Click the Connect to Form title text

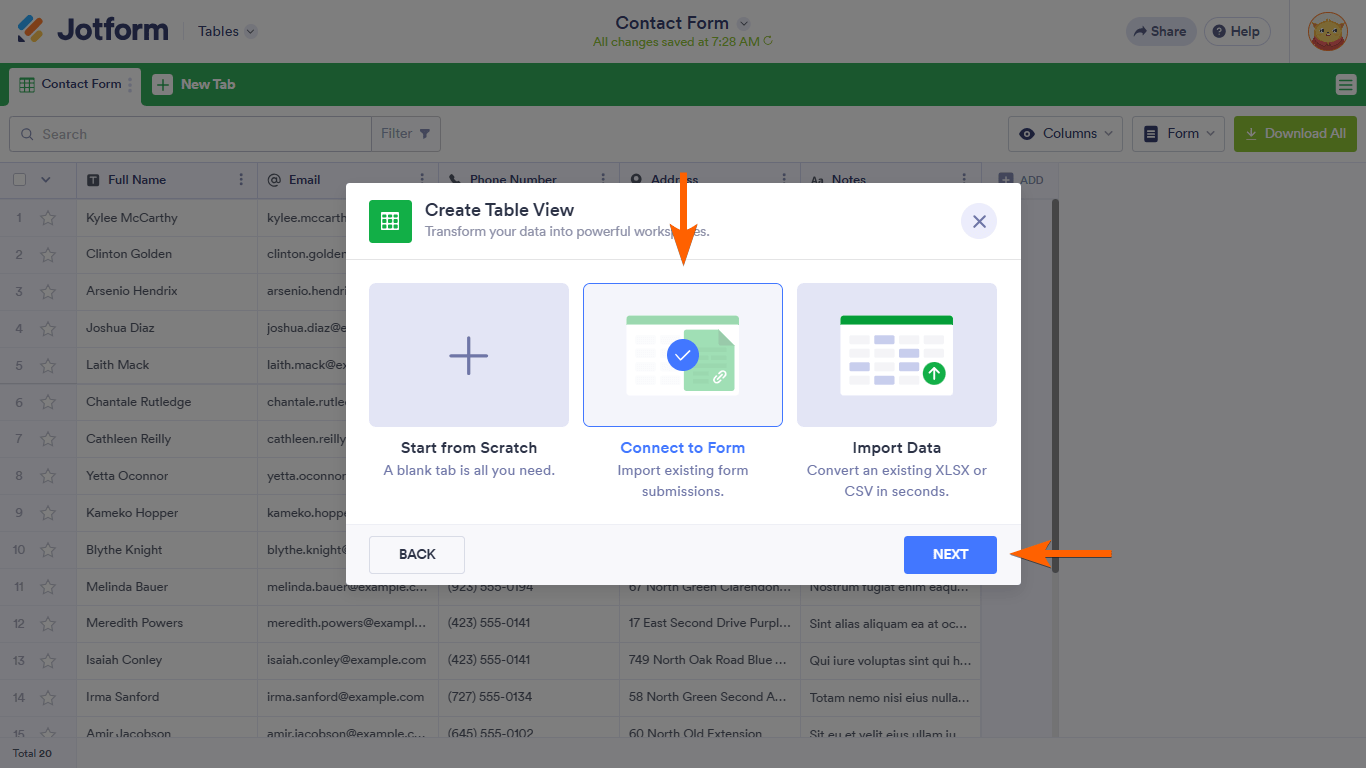[683, 448]
